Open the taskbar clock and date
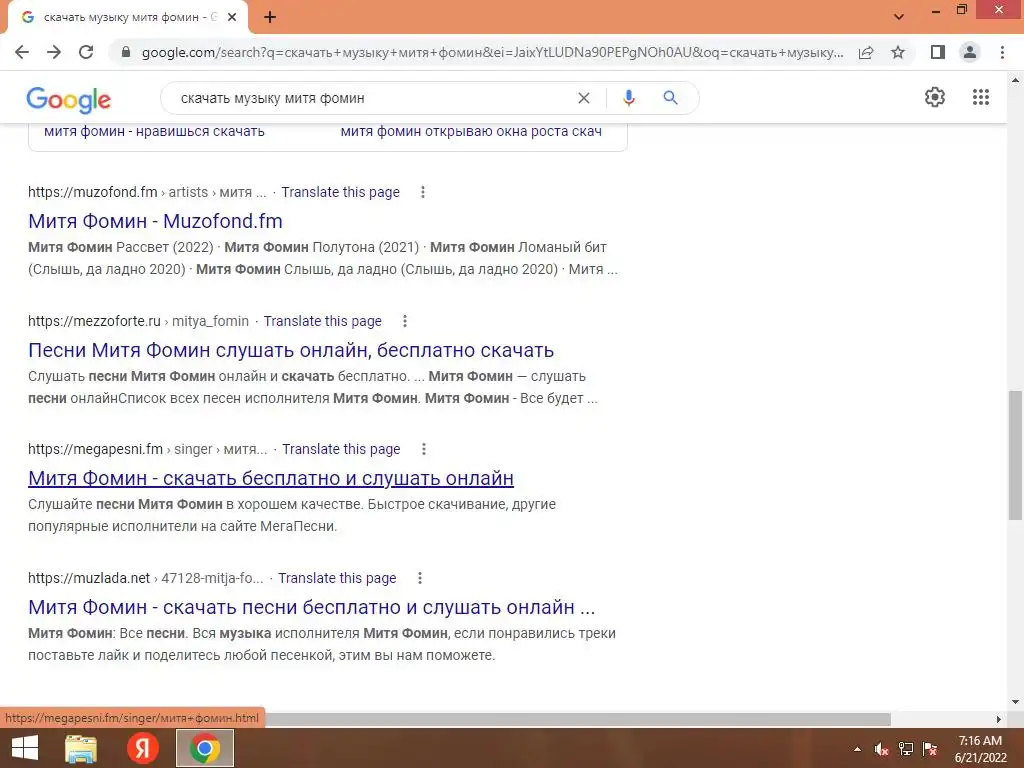This screenshot has height=768, width=1024. pyautogui.click(x=980, y=749)
